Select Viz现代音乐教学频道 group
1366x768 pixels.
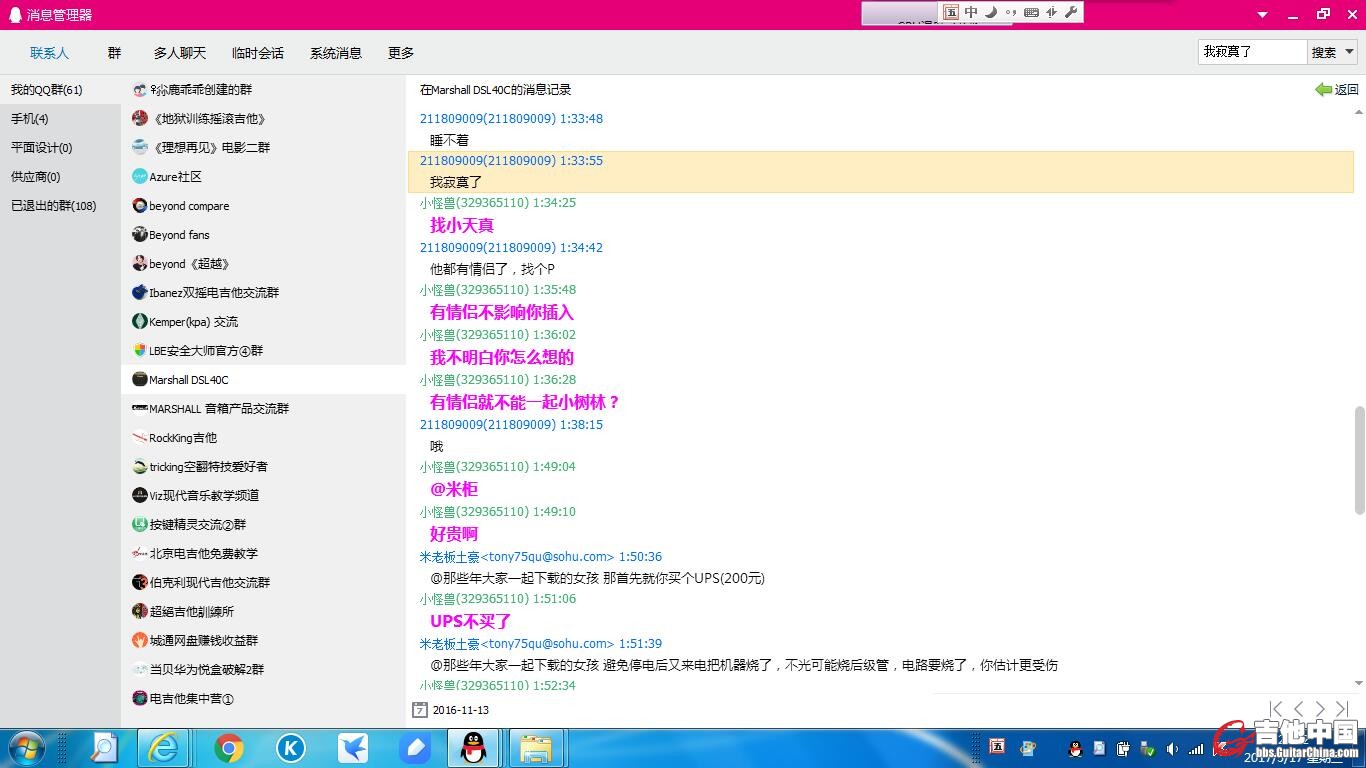[x=264, y=496]
